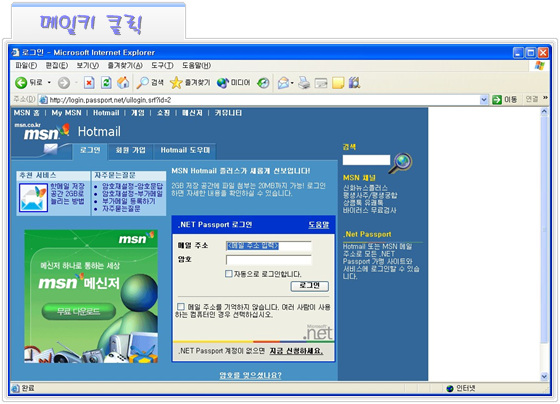Click the password input field

(269, 260)
